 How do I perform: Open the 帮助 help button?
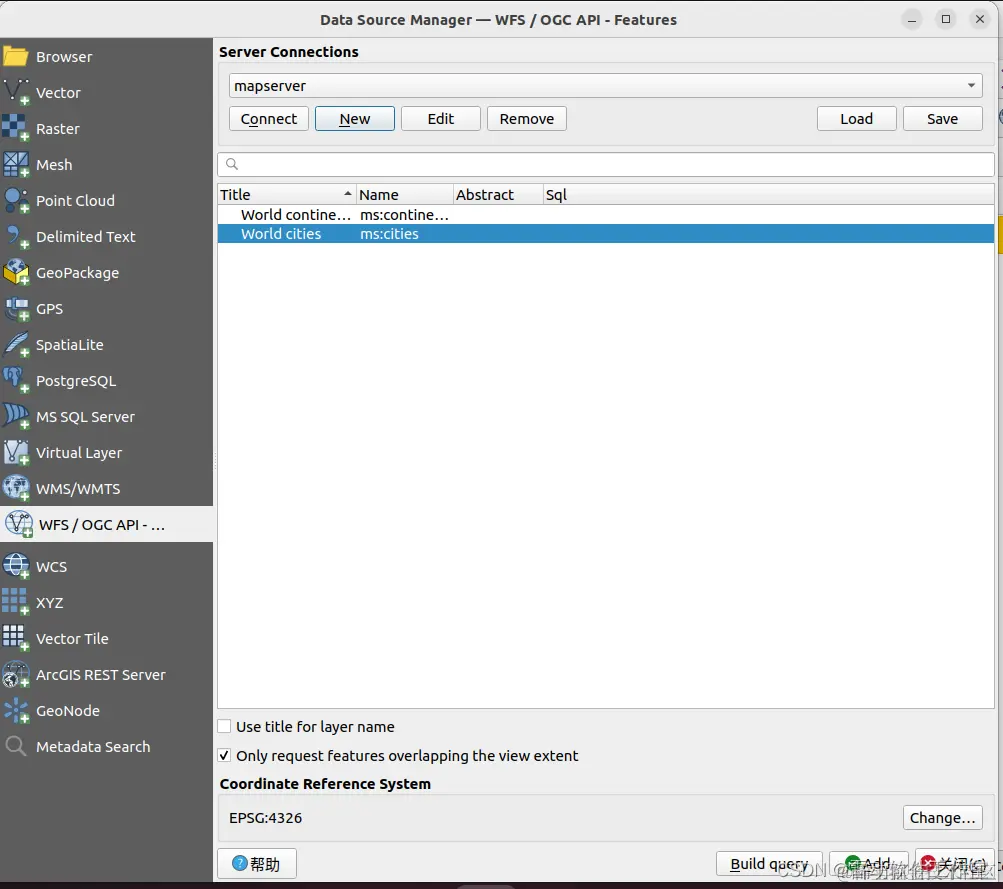257,864
